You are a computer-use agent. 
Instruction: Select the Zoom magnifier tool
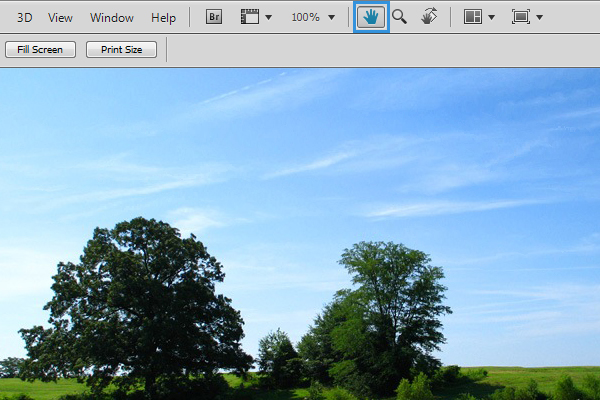399,17
